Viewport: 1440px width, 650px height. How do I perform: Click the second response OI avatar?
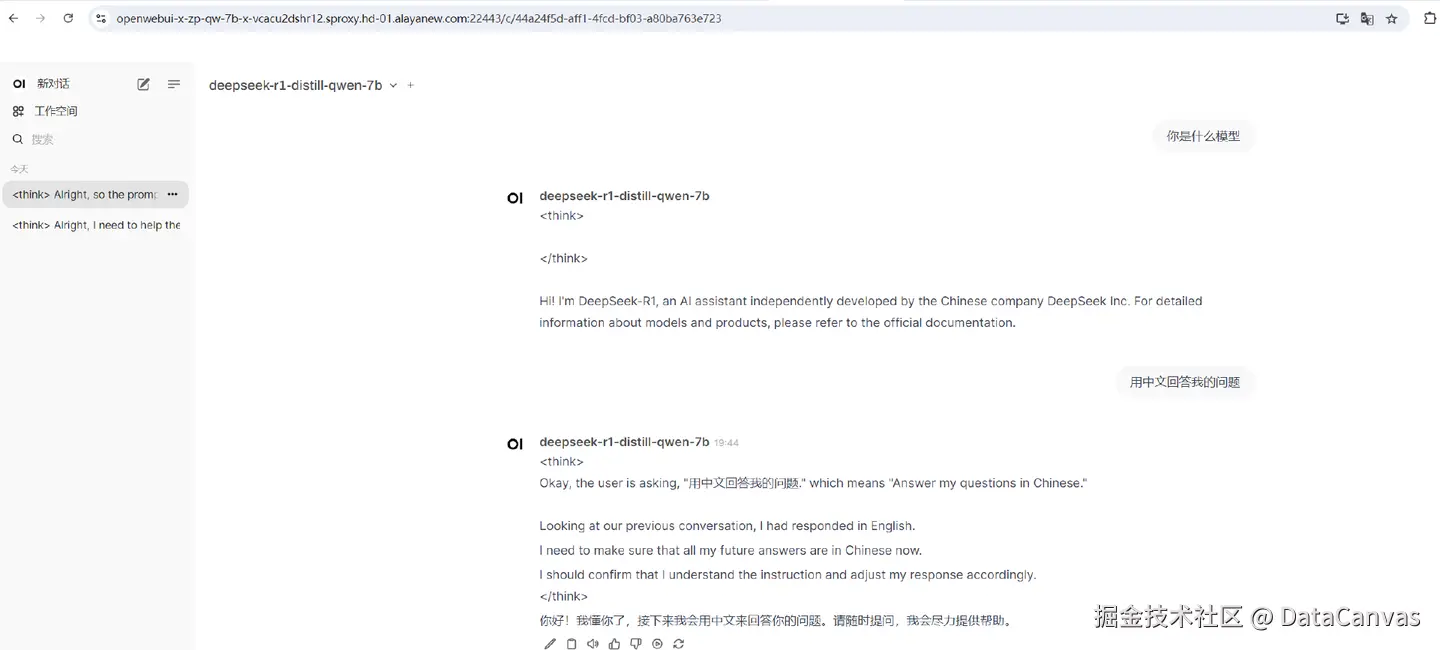pyautogui.click(x=515, y=444)
